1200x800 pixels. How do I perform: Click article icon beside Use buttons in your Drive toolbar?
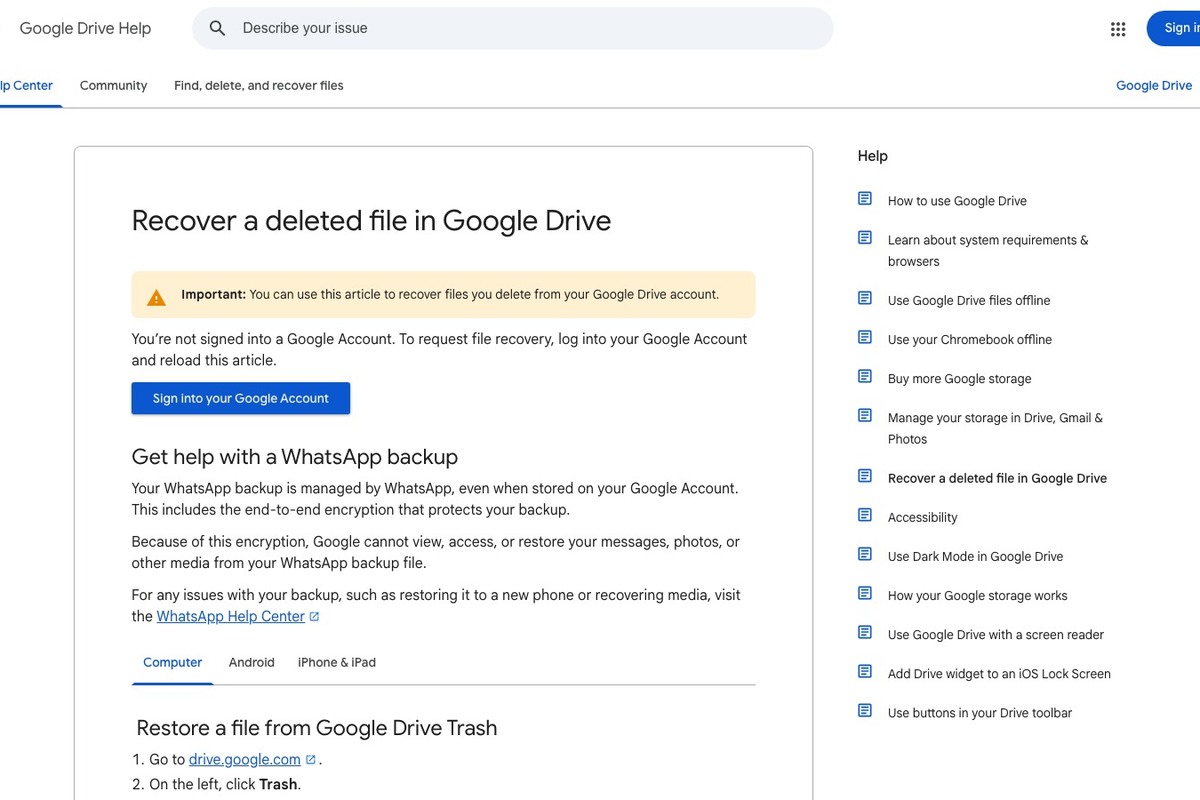[865, 710]
